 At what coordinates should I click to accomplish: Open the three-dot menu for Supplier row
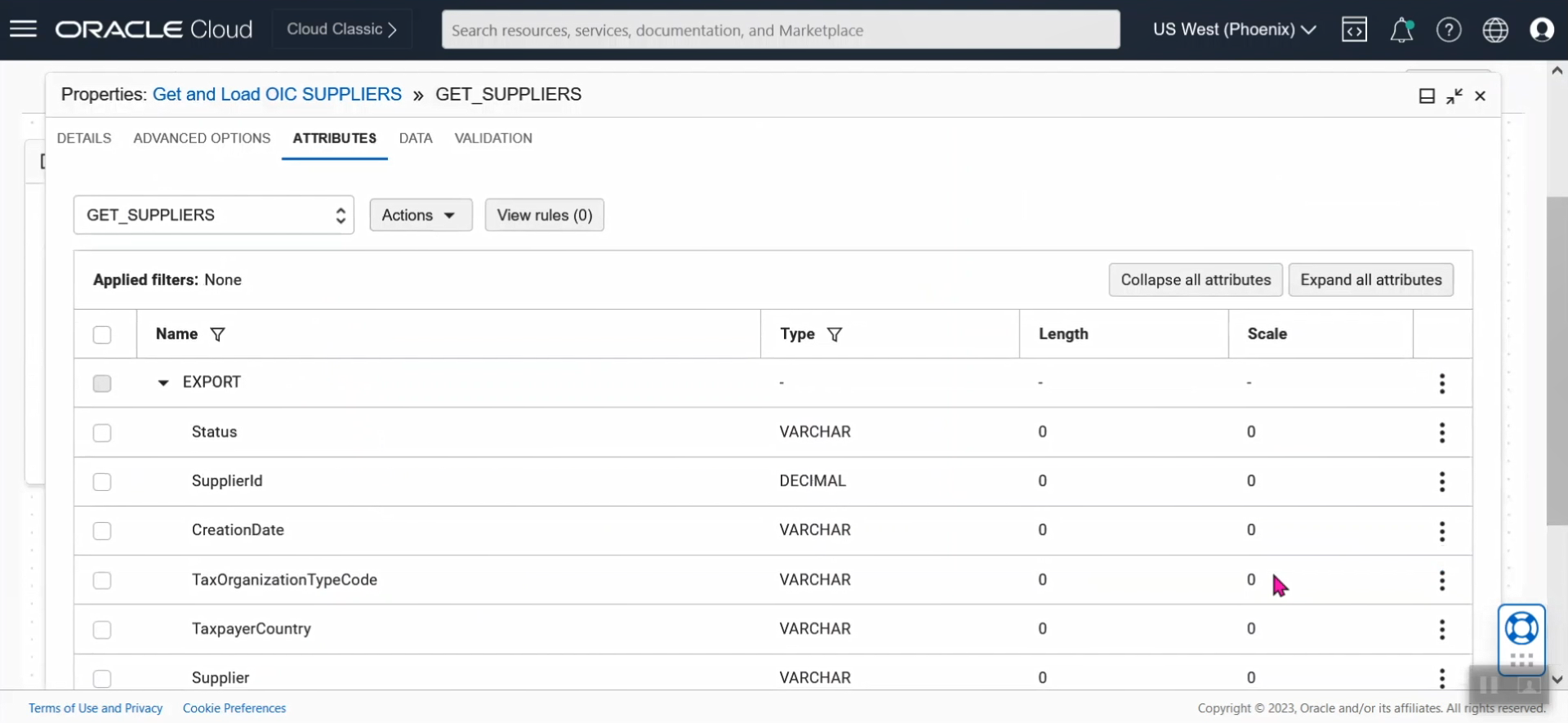coord(1442,678)
